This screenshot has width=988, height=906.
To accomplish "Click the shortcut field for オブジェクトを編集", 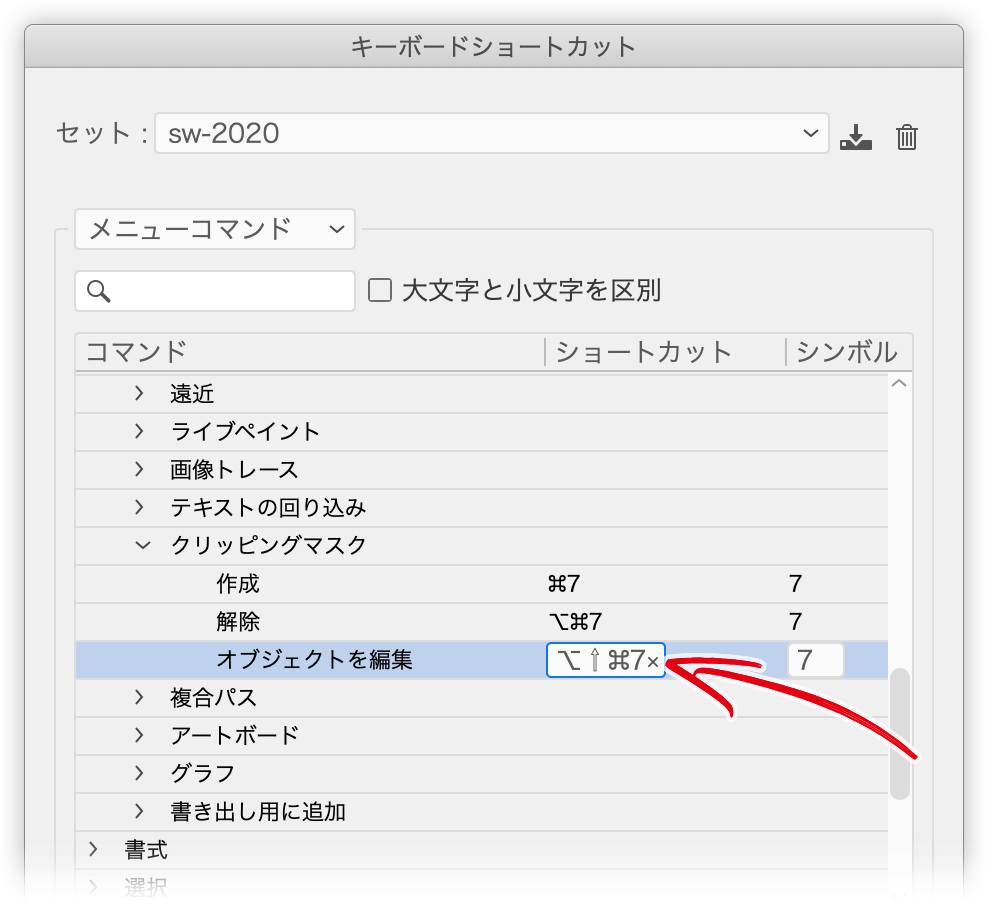I will click(606, 660).
